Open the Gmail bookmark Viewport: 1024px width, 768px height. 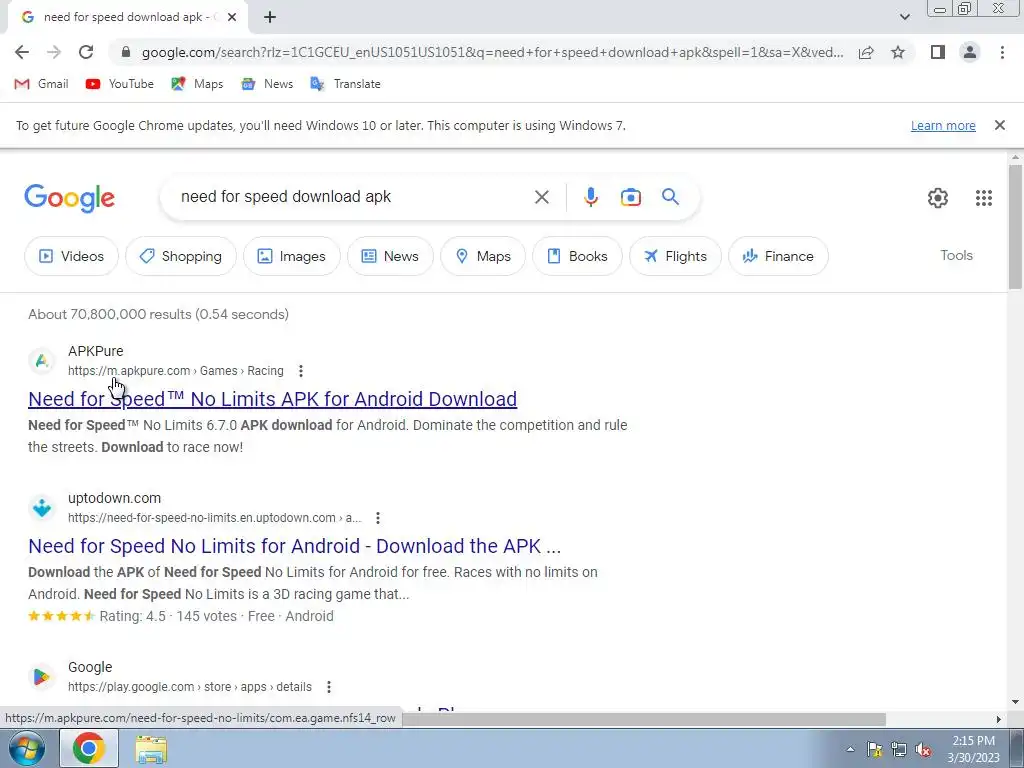41,84
